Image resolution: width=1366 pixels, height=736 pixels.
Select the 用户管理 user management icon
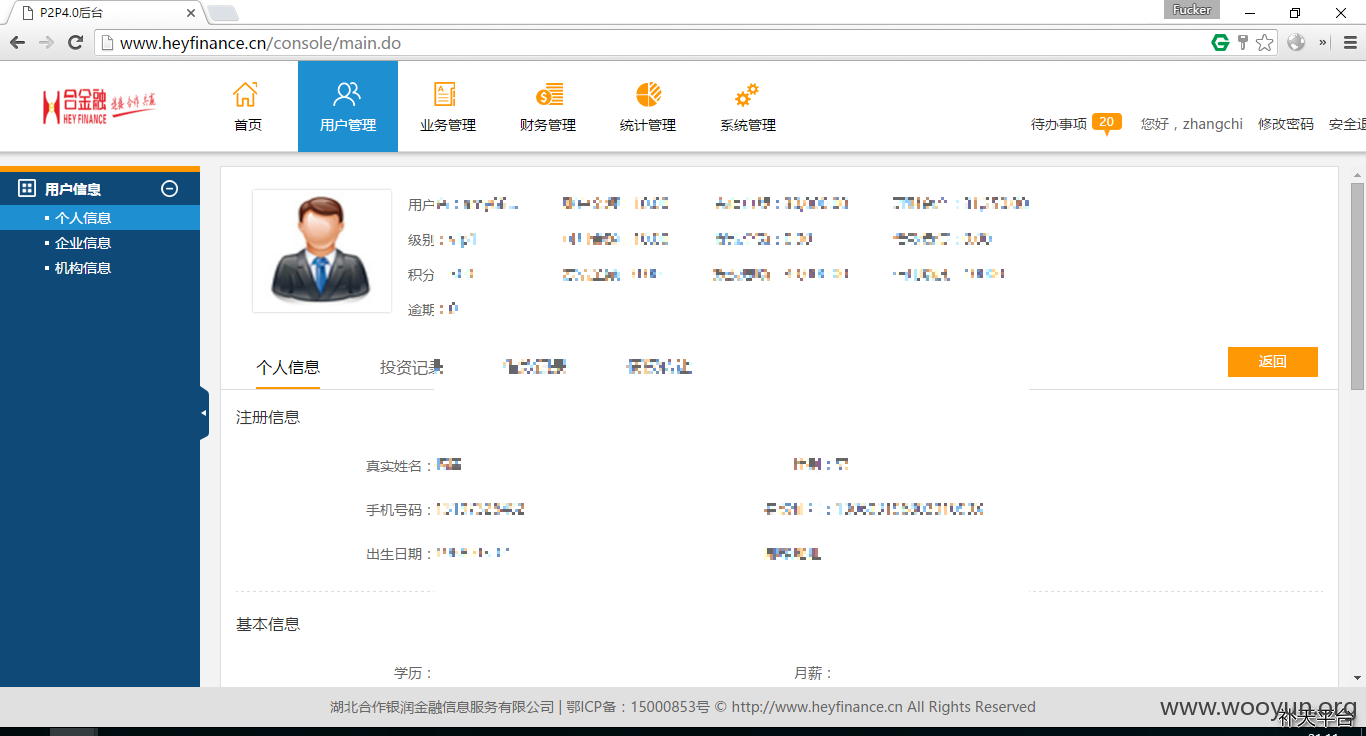[347, 95]
